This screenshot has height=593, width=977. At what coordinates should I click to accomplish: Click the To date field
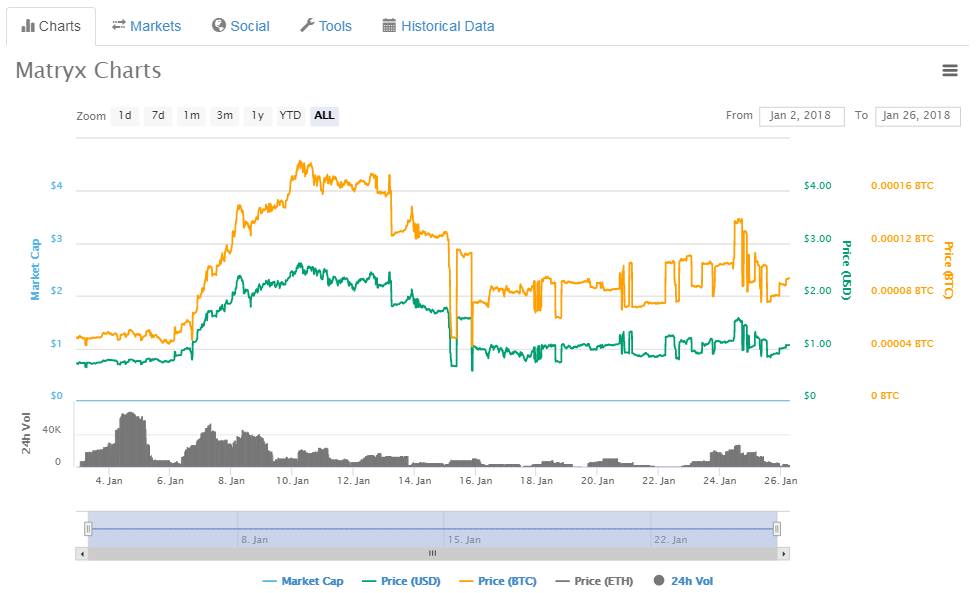917,116
